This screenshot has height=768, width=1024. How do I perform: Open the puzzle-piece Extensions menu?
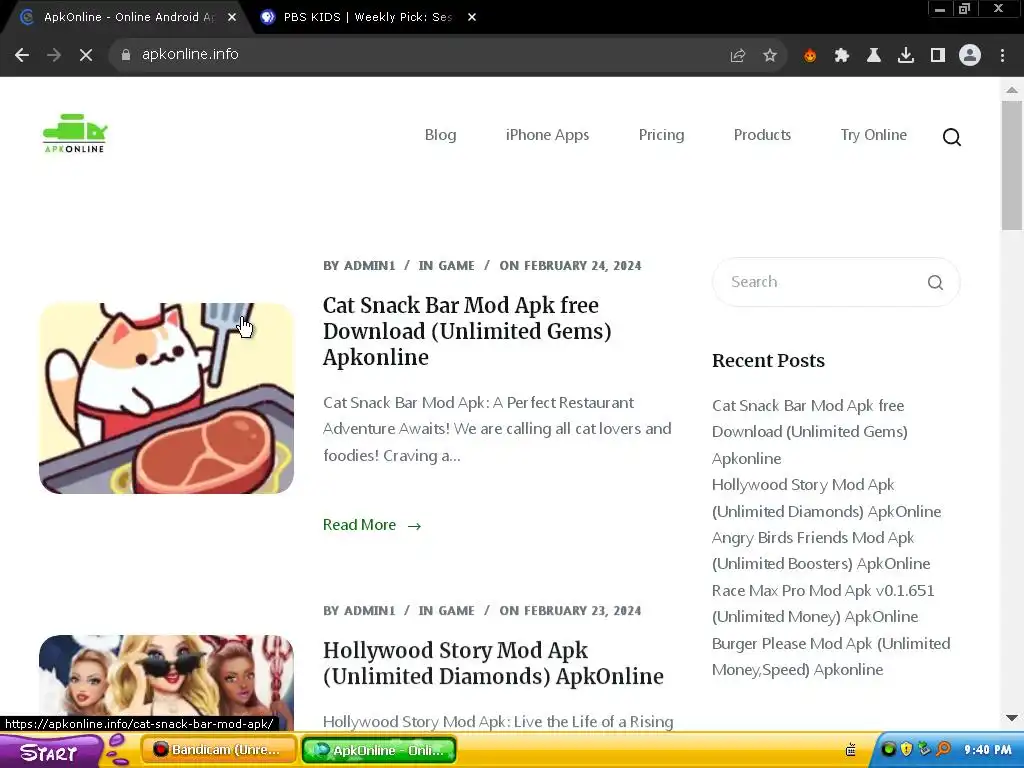click(x=842, y=56)
